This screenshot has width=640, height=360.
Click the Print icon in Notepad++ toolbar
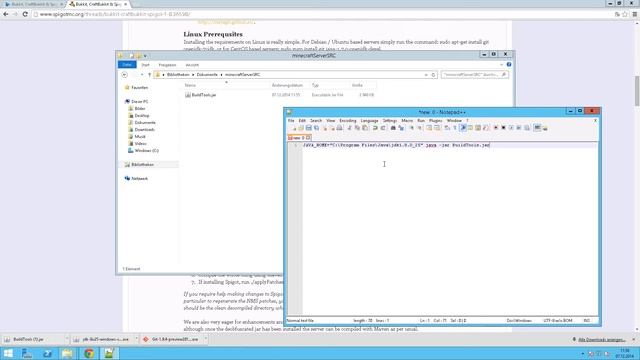point(340,128)
